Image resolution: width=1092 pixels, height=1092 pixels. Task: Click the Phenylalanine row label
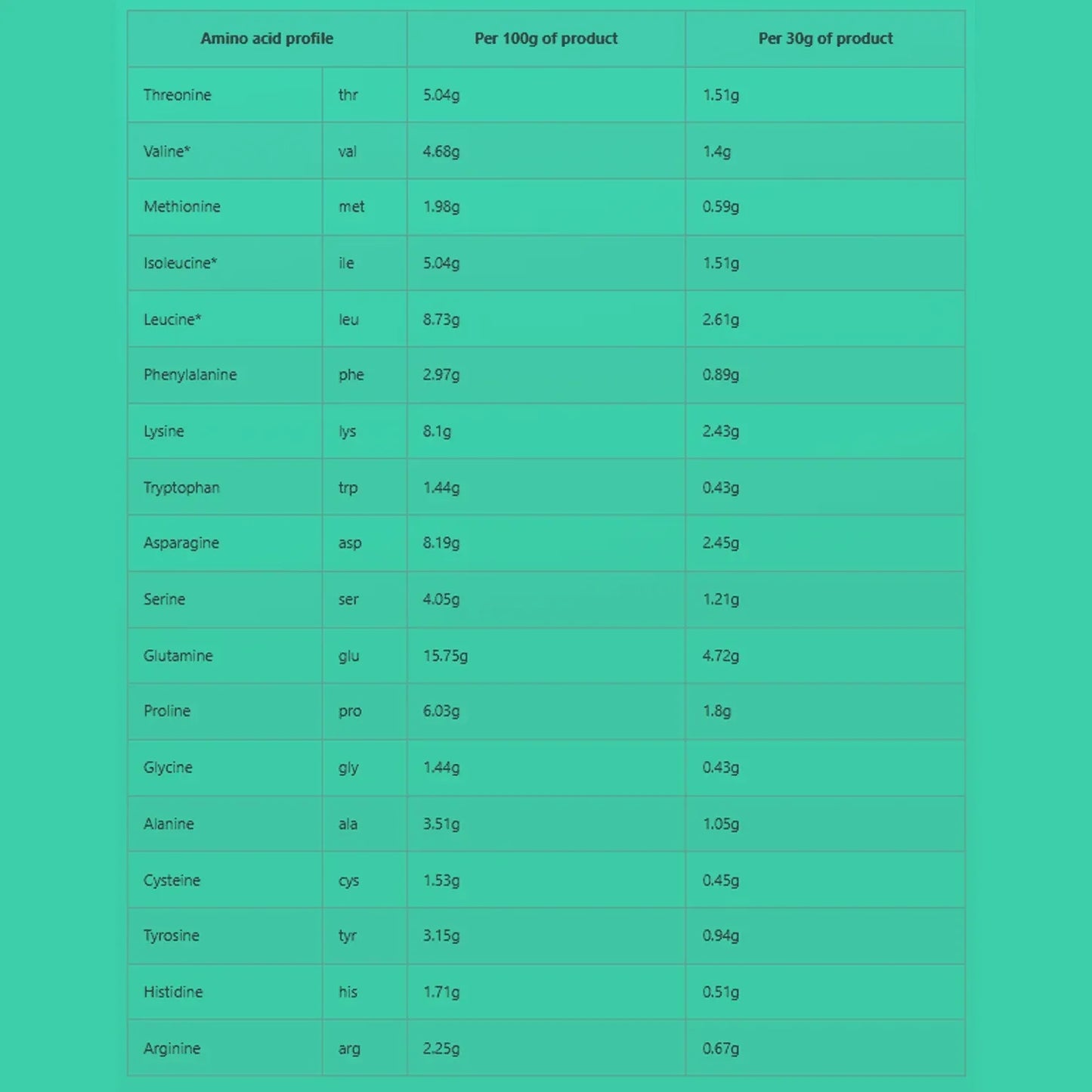coord(190,375)
